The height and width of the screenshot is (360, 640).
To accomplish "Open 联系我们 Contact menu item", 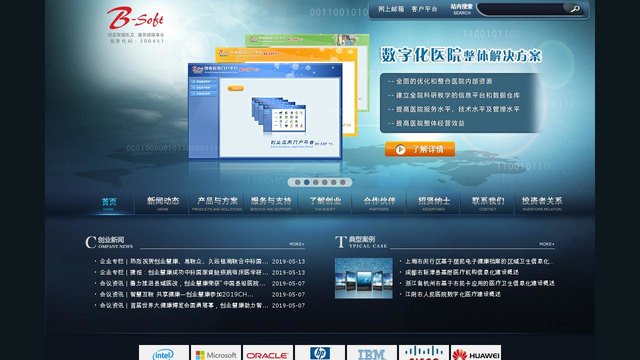I will click(488, 204).
